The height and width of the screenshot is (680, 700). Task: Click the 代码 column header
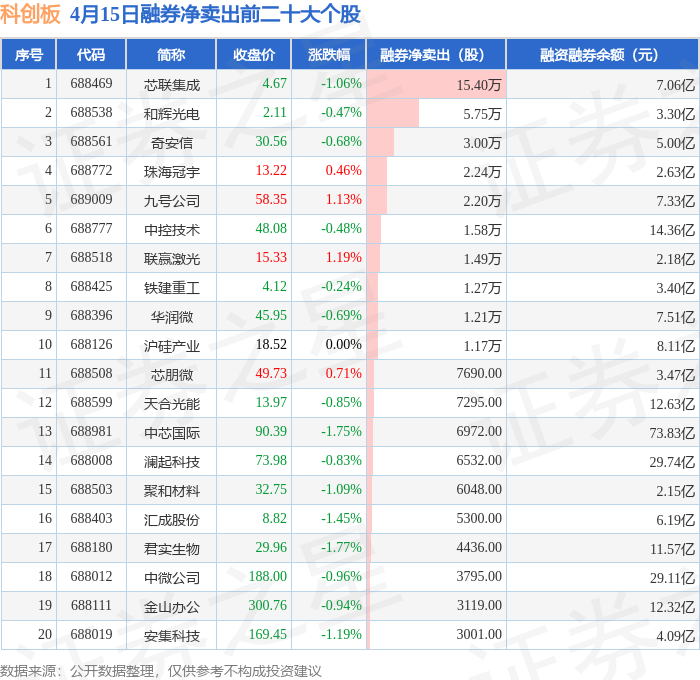pyautogui.click(x=91, y=54)
